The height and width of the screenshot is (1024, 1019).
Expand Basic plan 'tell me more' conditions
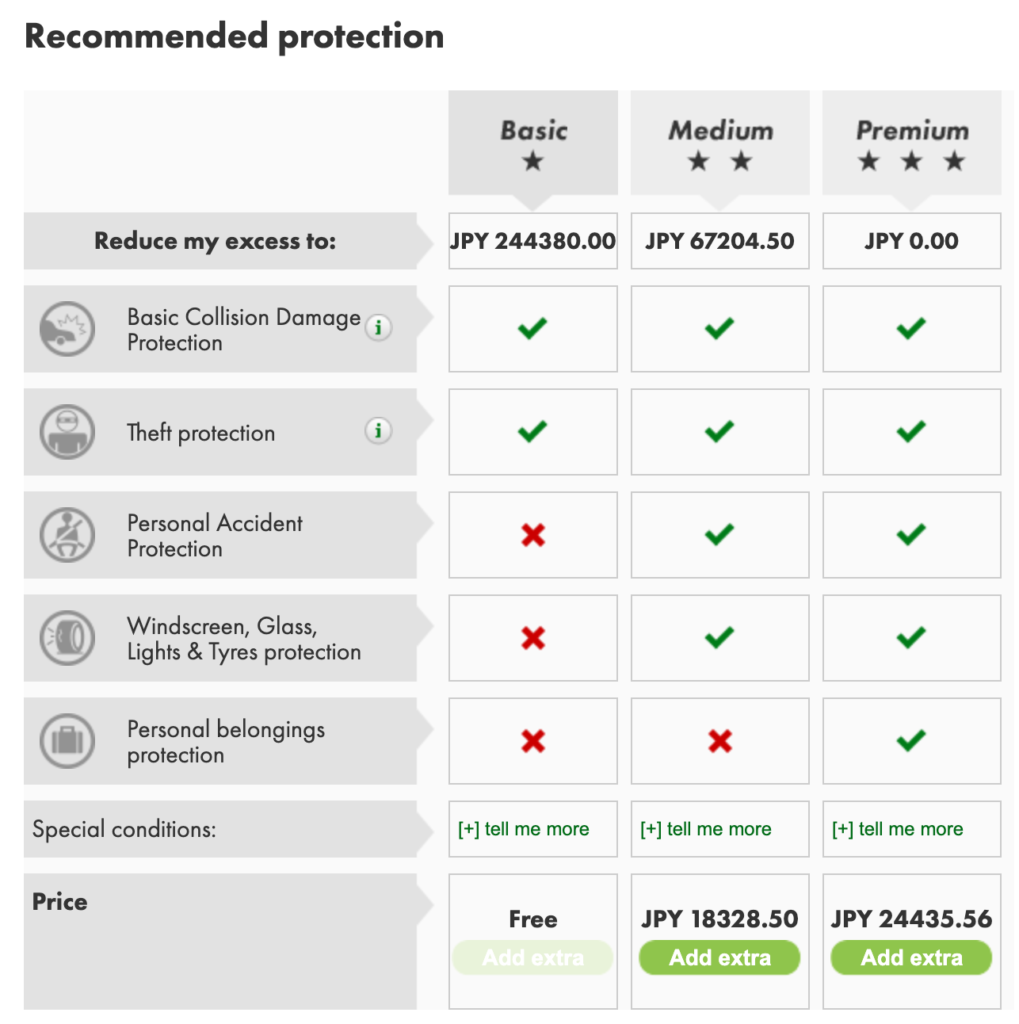pyautogui.click(x=524, y=829)
